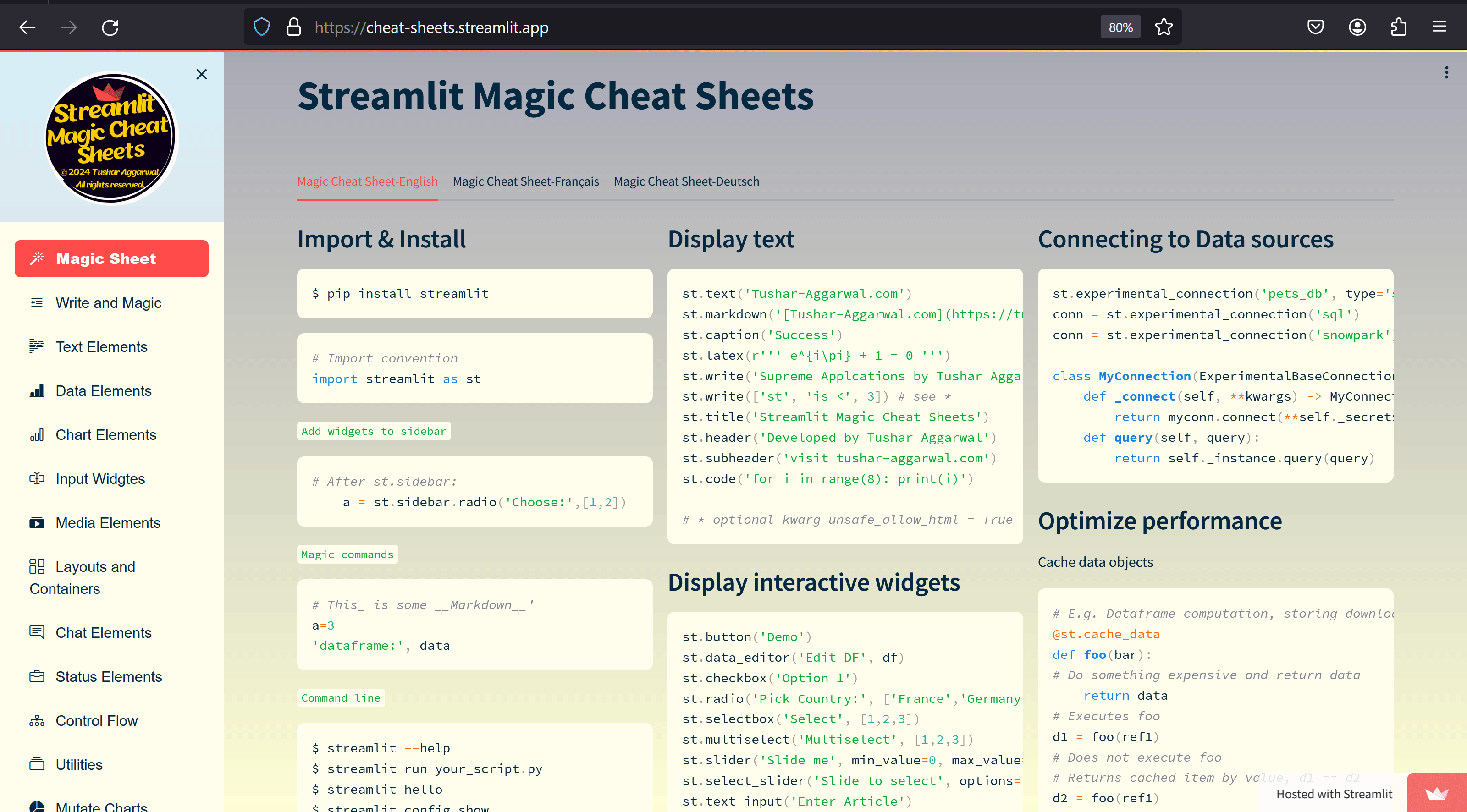Click the 'Cache data objects' text
Screen dimensions: 1467x812
(x=1095, y=562)
